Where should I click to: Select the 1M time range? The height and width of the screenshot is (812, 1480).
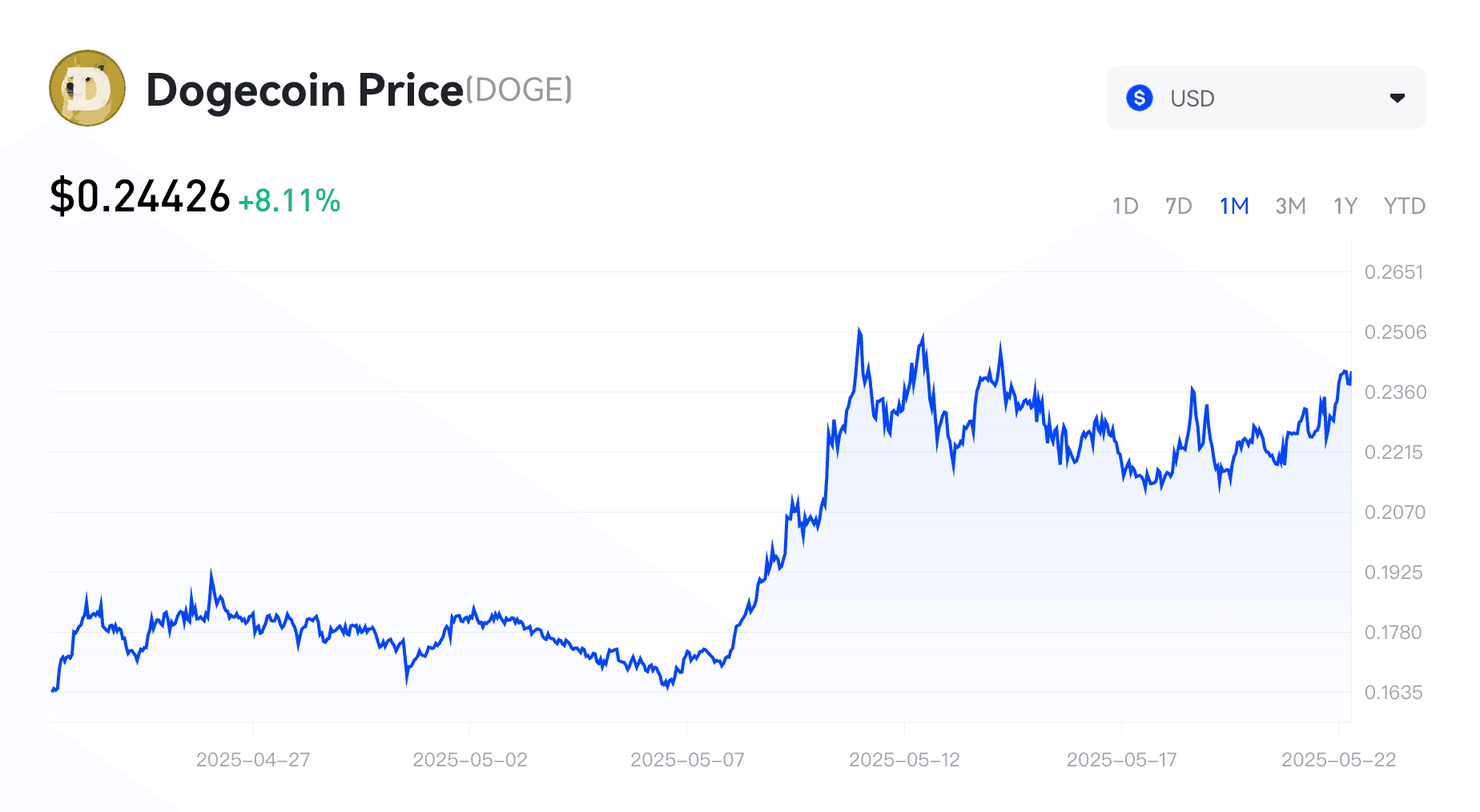(1234, 206)
